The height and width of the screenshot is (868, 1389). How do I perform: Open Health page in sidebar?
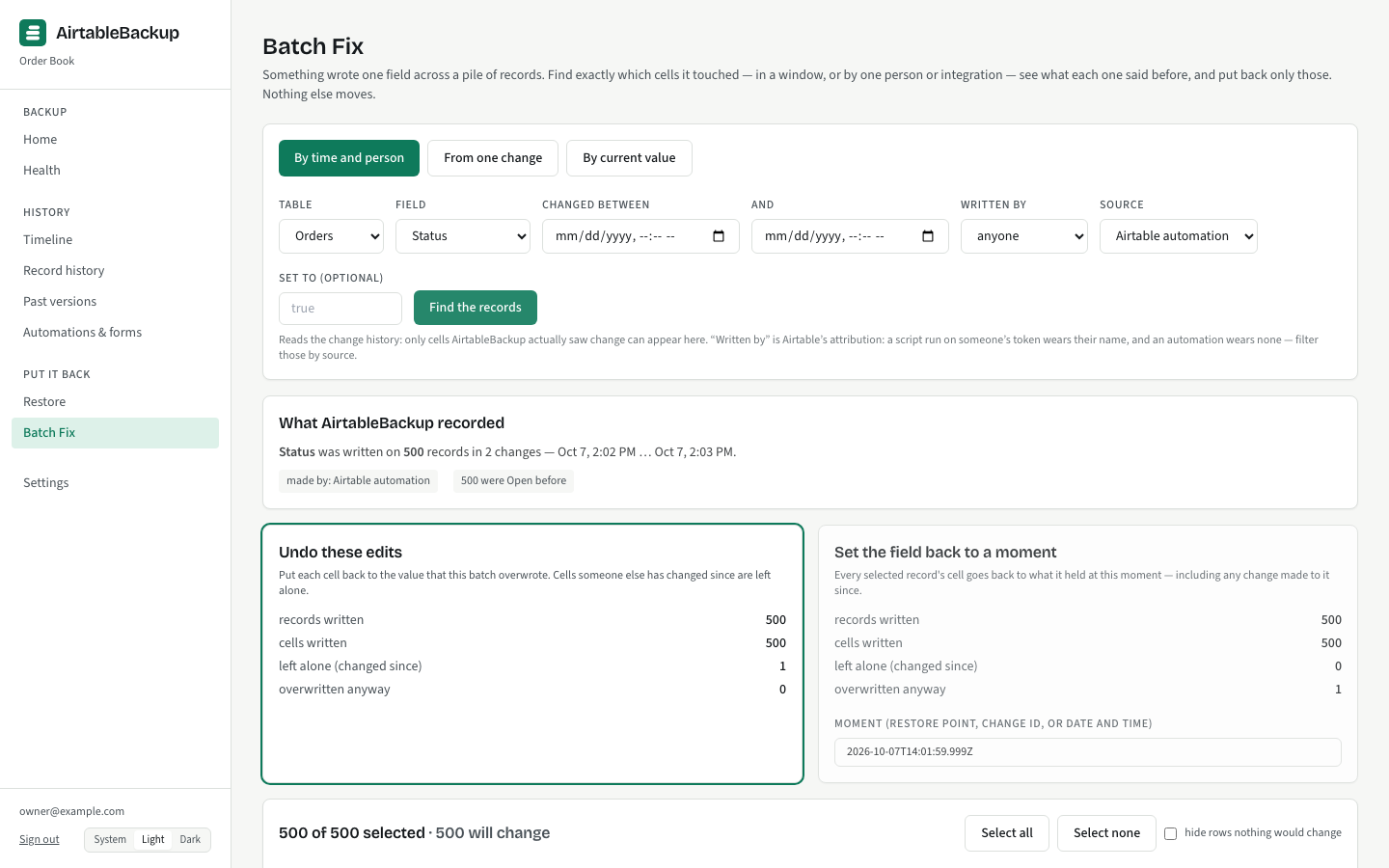[x=115, y=171]
